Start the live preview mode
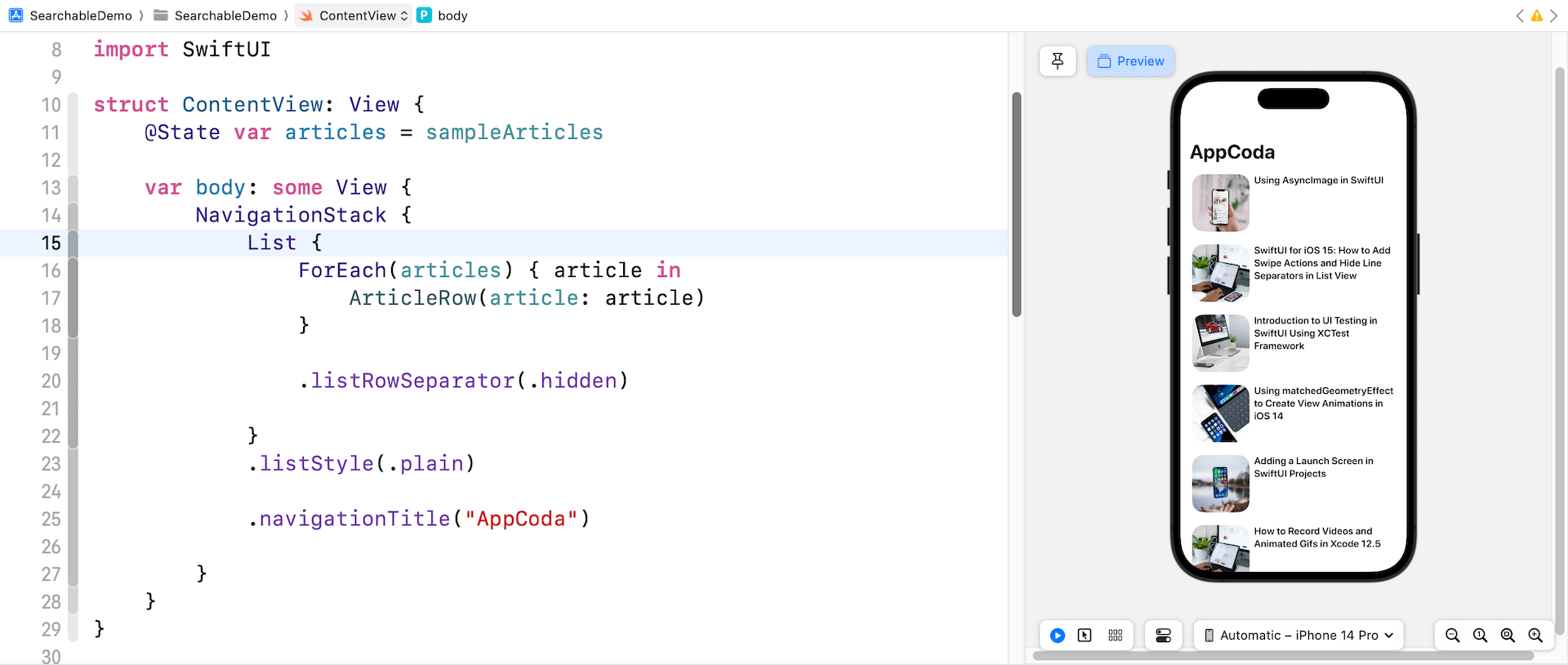This screenshot has width=1568, height=665. click(x=1058, y=636)
